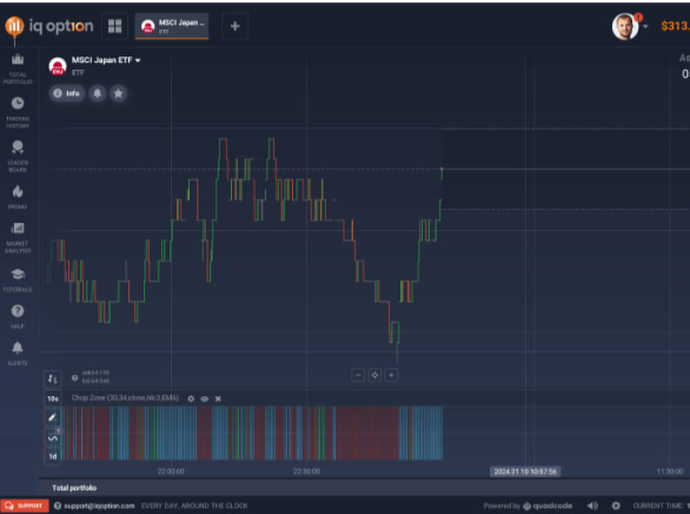
Task: Click the support@iqoption.com email link
Action: click(99, 506)
